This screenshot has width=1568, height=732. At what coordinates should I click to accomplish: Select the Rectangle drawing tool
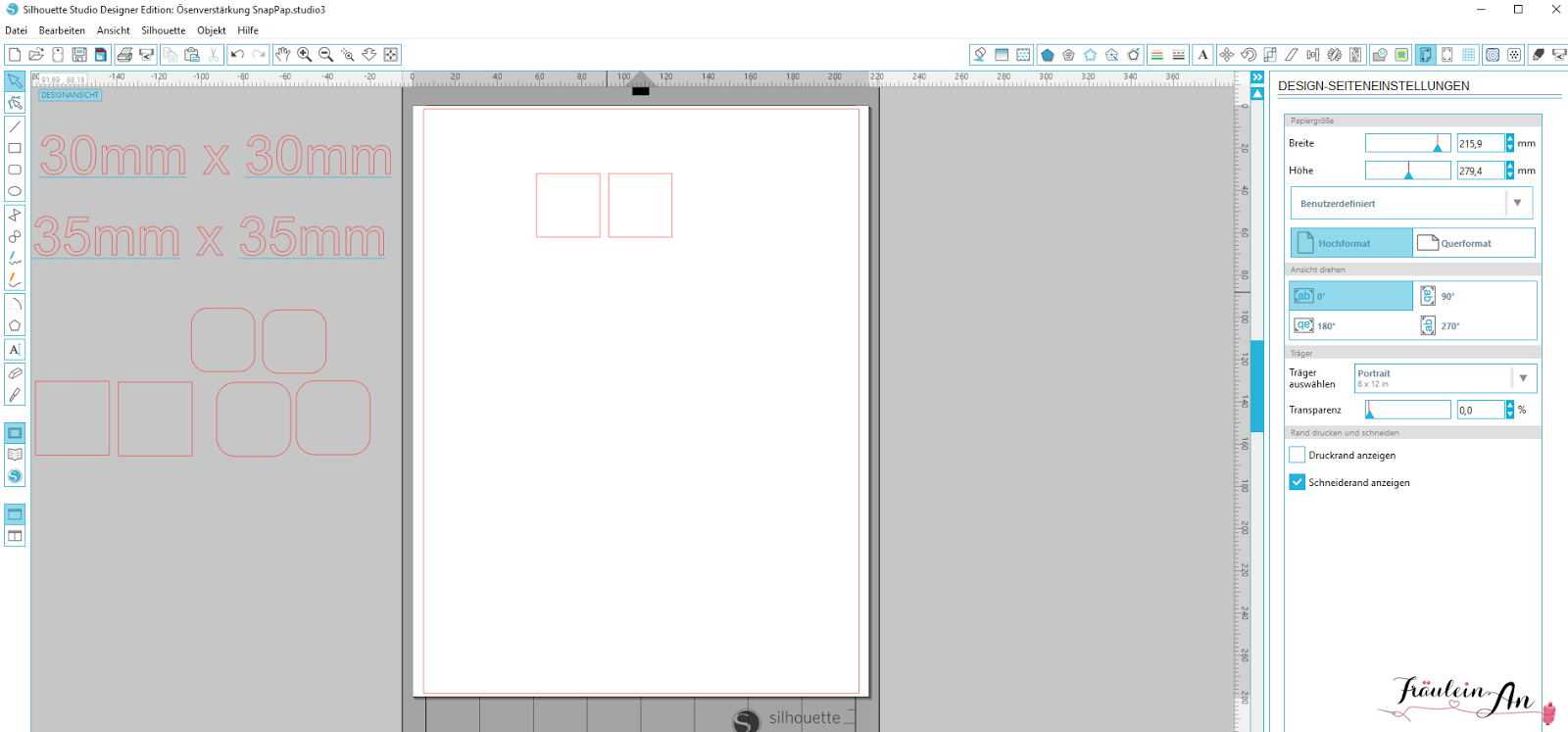tap(15, 148)
